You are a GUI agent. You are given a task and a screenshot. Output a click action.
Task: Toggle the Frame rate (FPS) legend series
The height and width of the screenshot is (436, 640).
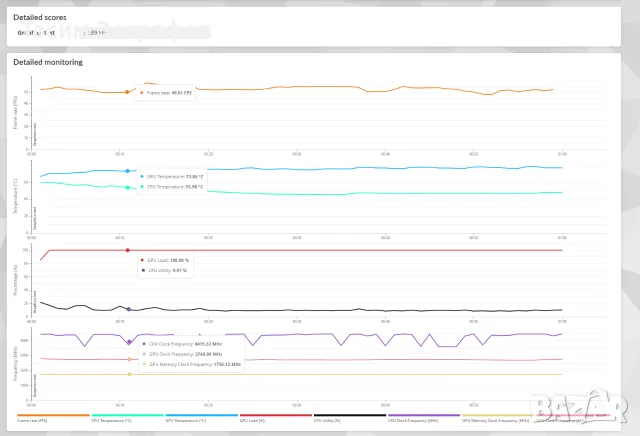(53, 418)
